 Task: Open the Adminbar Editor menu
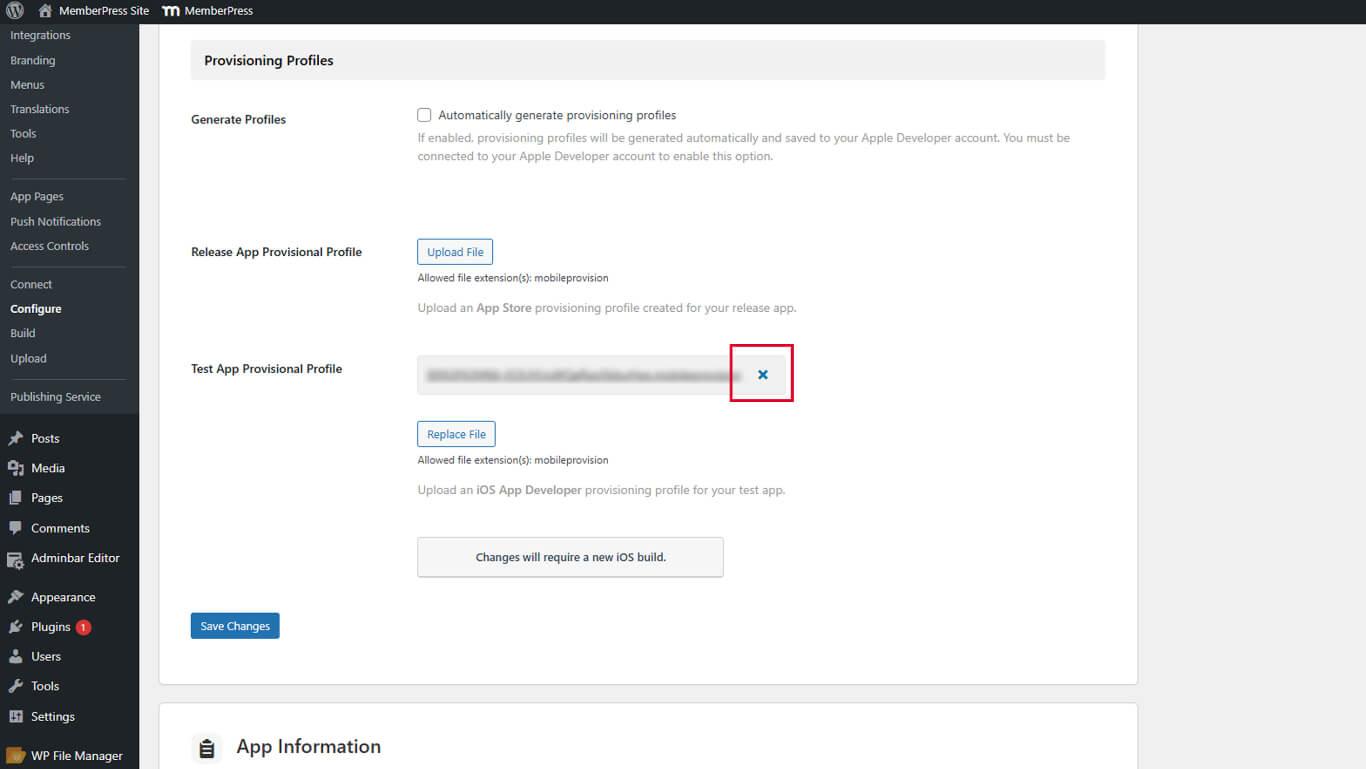[x=75, y=558]
